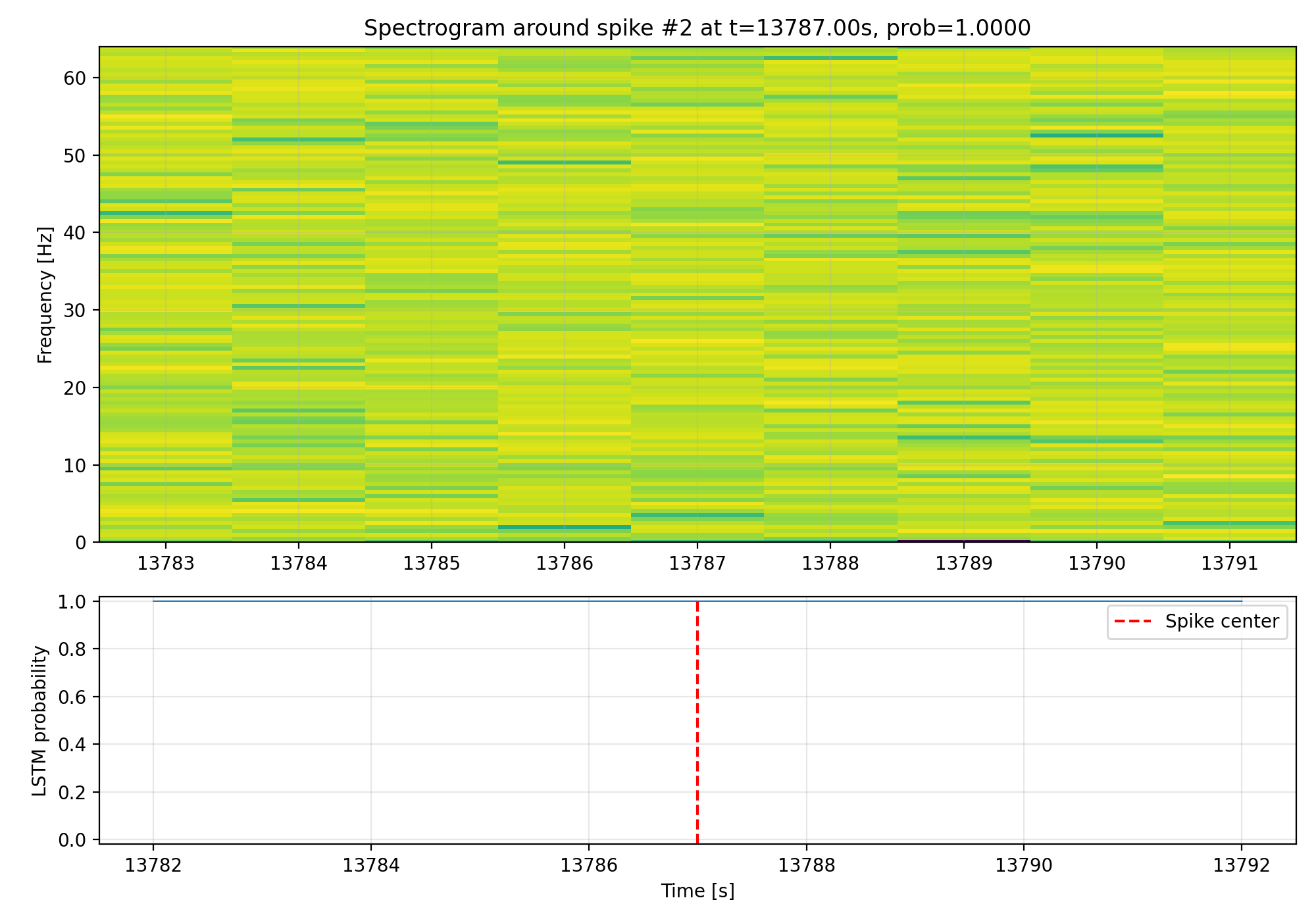Click the 'Frequency [Hz]' axis label
The height and width of the screenshot is (921, 1316).
(45, 294)
